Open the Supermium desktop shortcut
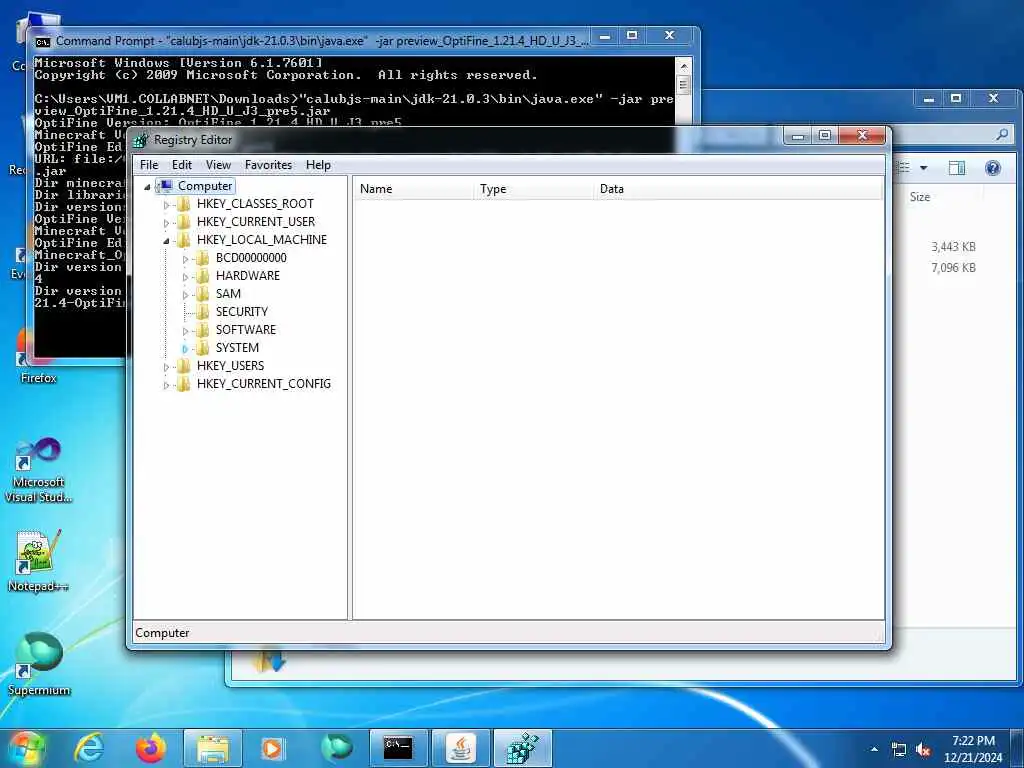This screenshot has height=768, width=1024. pos(39,664)
